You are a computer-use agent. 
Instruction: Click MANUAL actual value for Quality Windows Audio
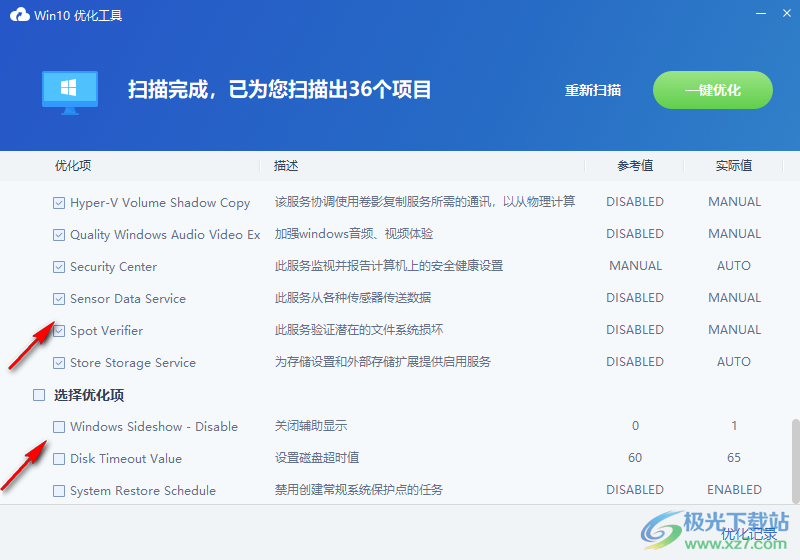[734, 234]
